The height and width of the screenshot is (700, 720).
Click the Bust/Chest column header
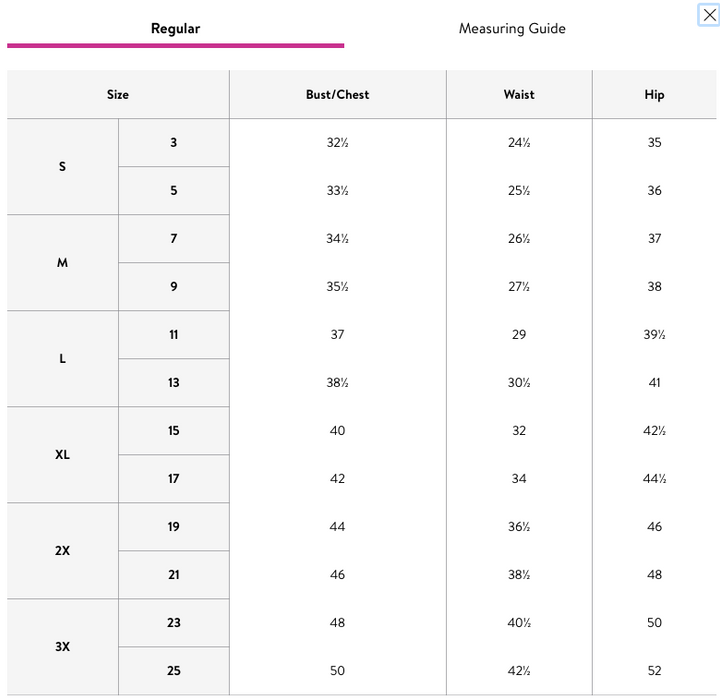pyautogui.click(x=338, y=95)
